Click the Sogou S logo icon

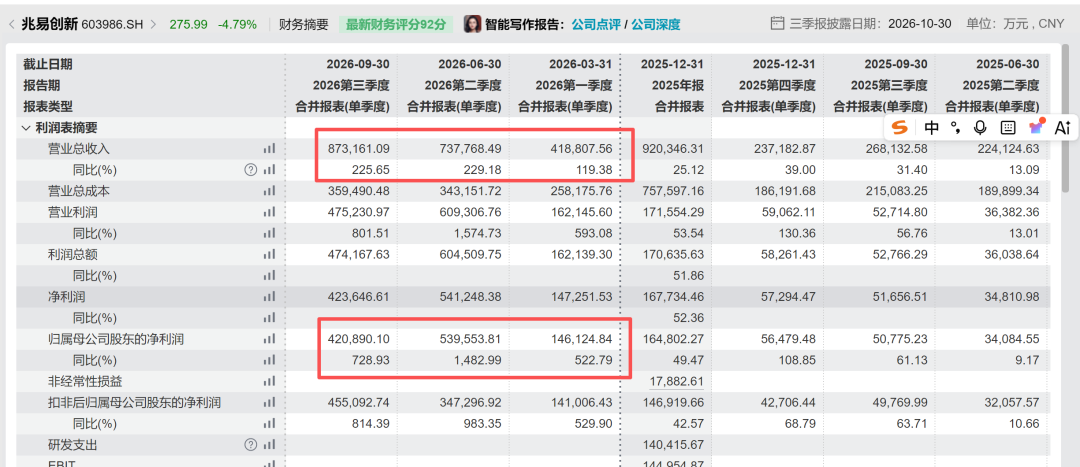tap(900, 127)
